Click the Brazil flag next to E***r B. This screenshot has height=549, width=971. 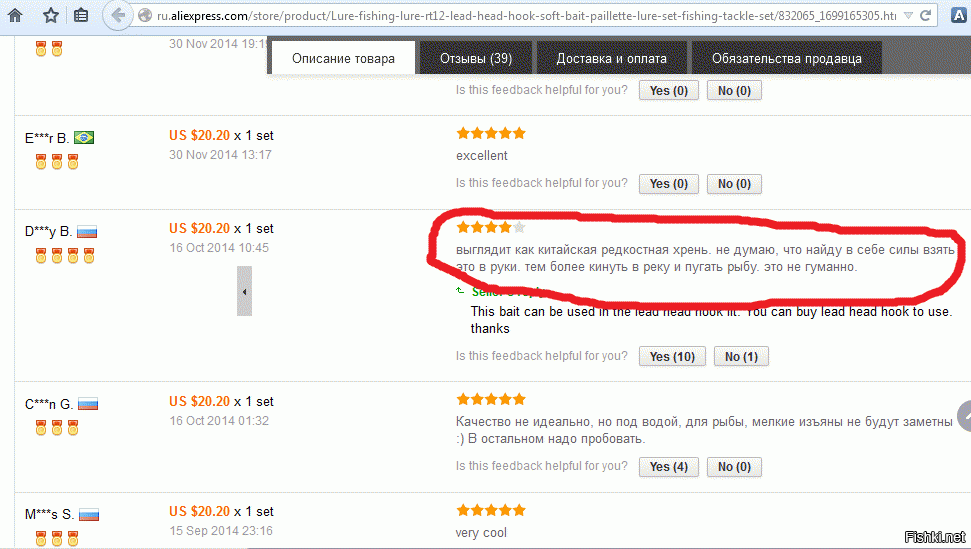point(84,137)
